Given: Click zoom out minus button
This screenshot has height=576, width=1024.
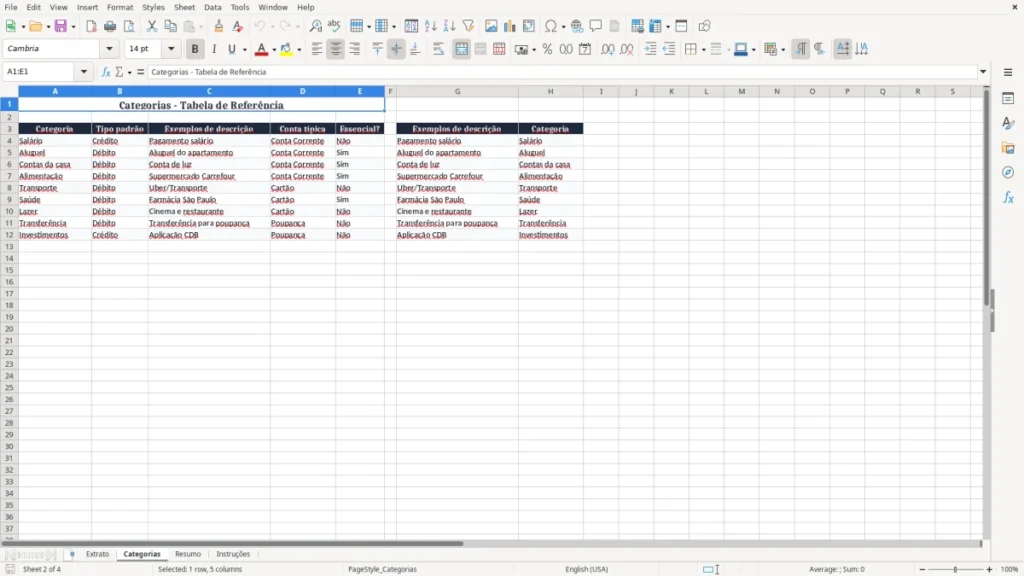Looking at the screenshot, I should (x=922, y=569).
